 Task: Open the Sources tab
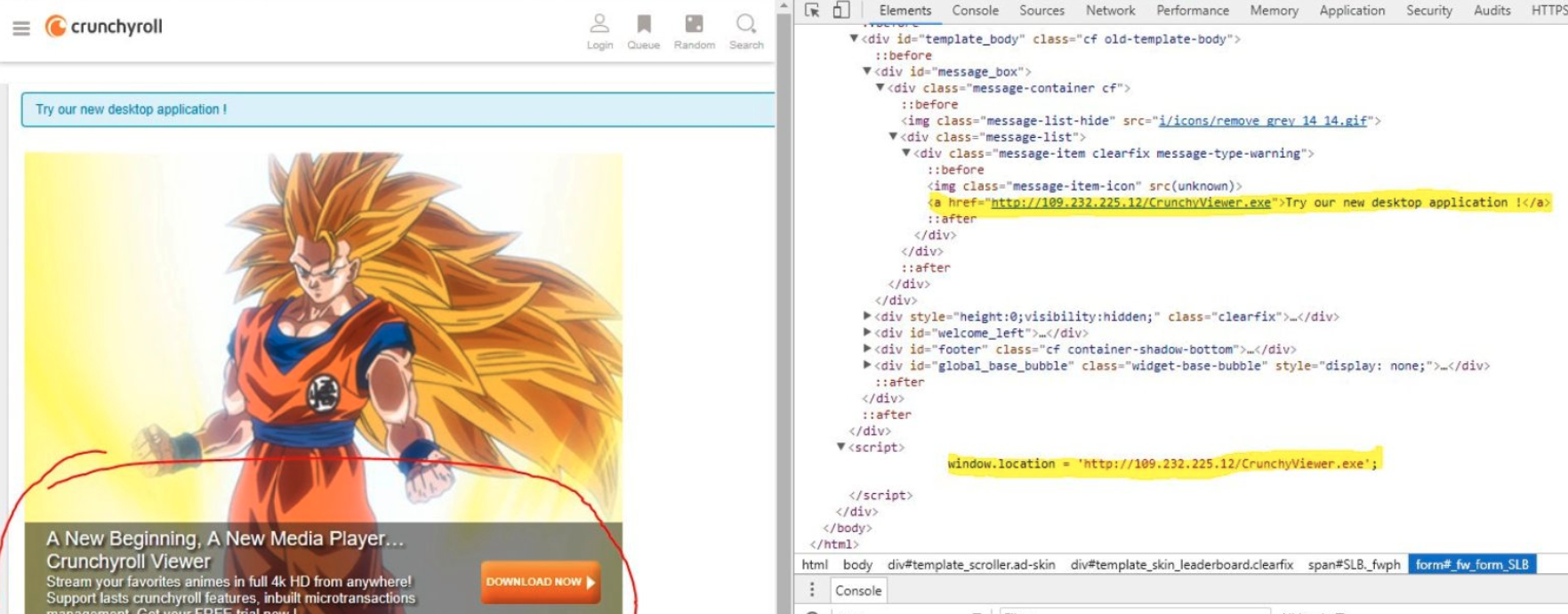(1041, 11)
